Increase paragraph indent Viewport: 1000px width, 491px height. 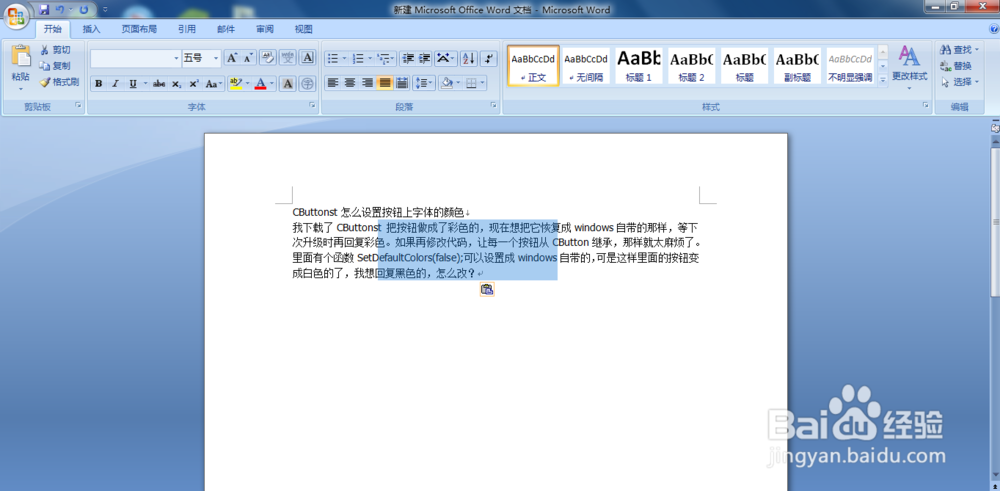click(424, 59)
